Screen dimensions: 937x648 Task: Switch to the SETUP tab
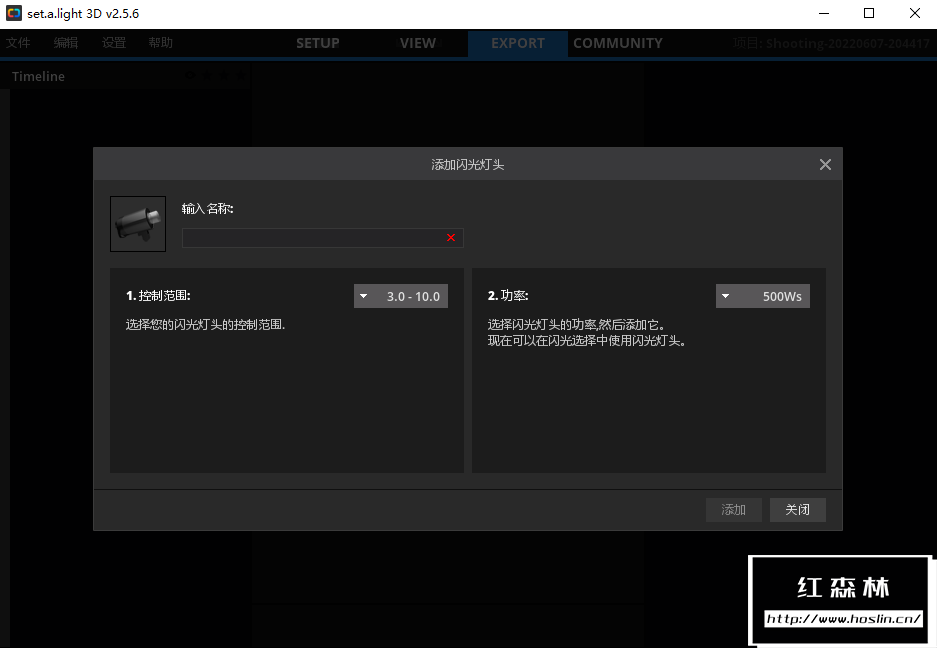click(x=318, y=43)
